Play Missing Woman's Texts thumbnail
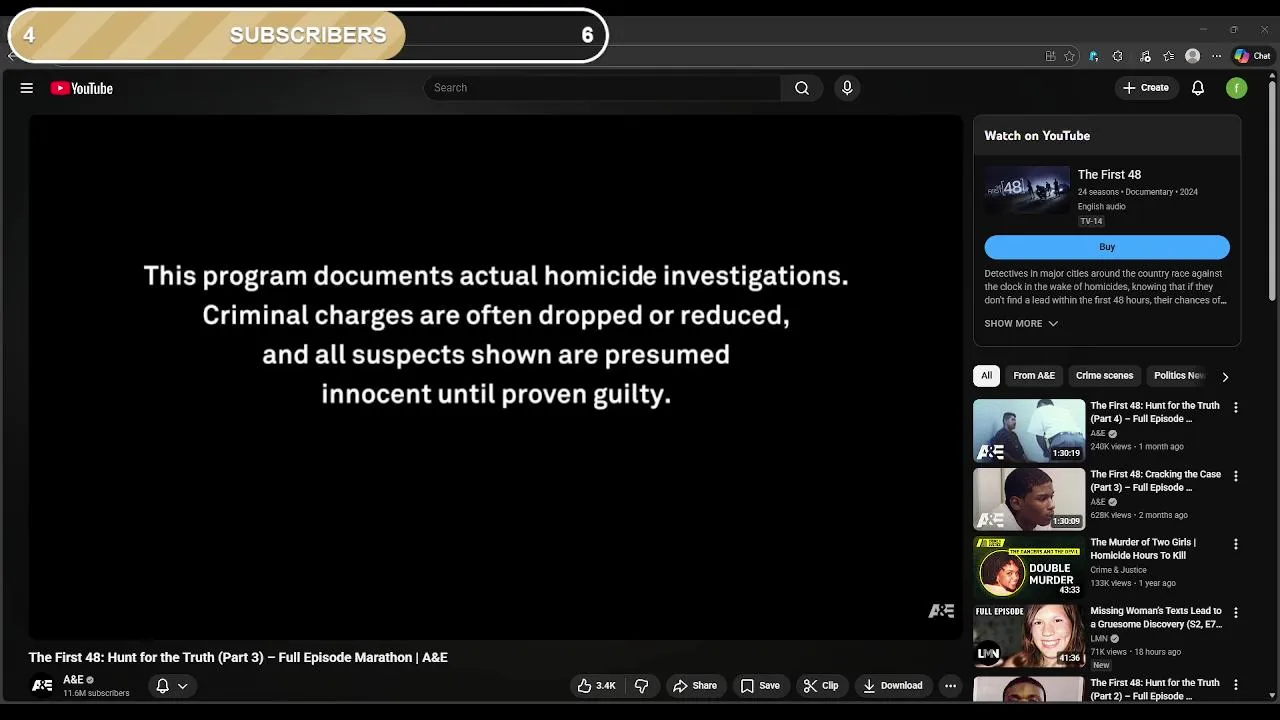1280x720 pixels. (x=1029, y=635)
